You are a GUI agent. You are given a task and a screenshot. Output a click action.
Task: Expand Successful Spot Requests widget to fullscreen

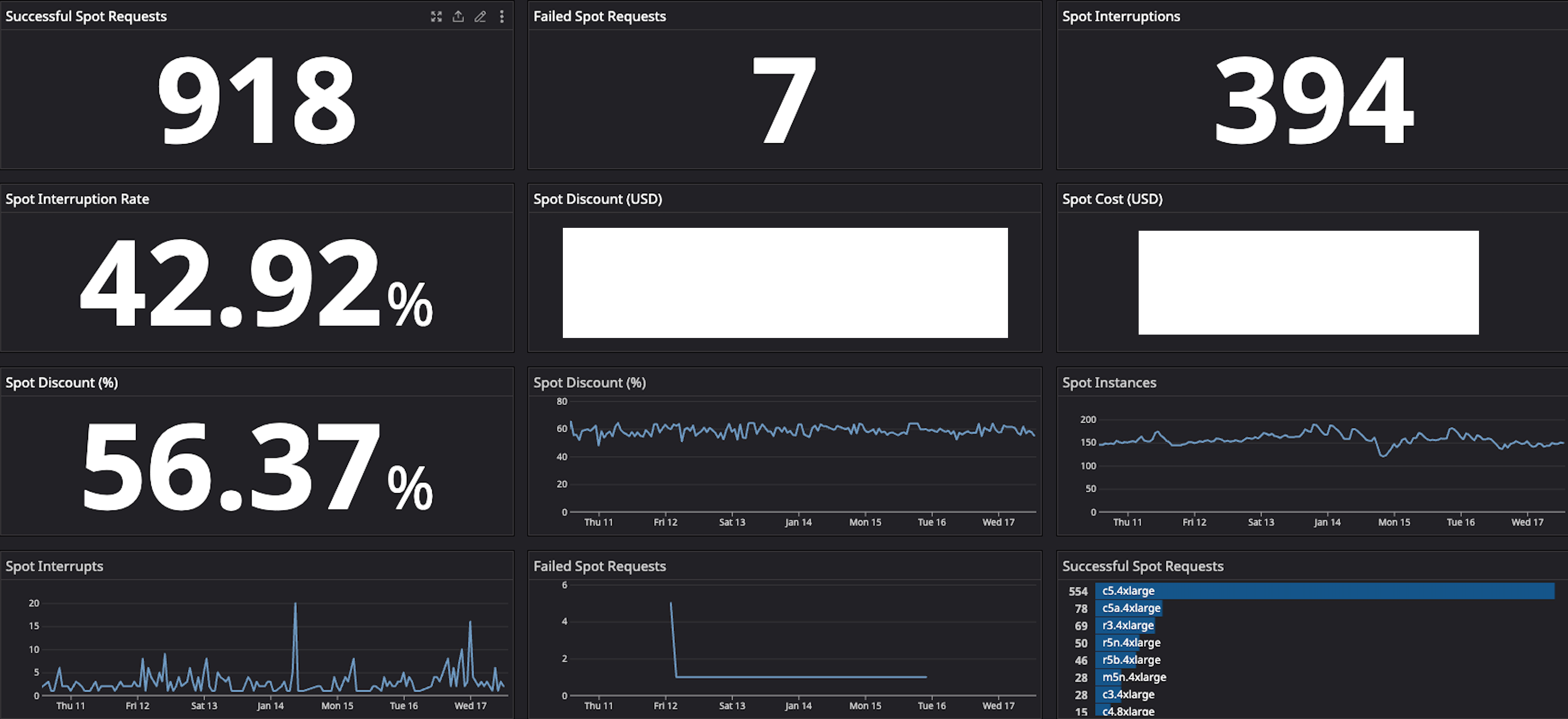(x=436, y=16)
